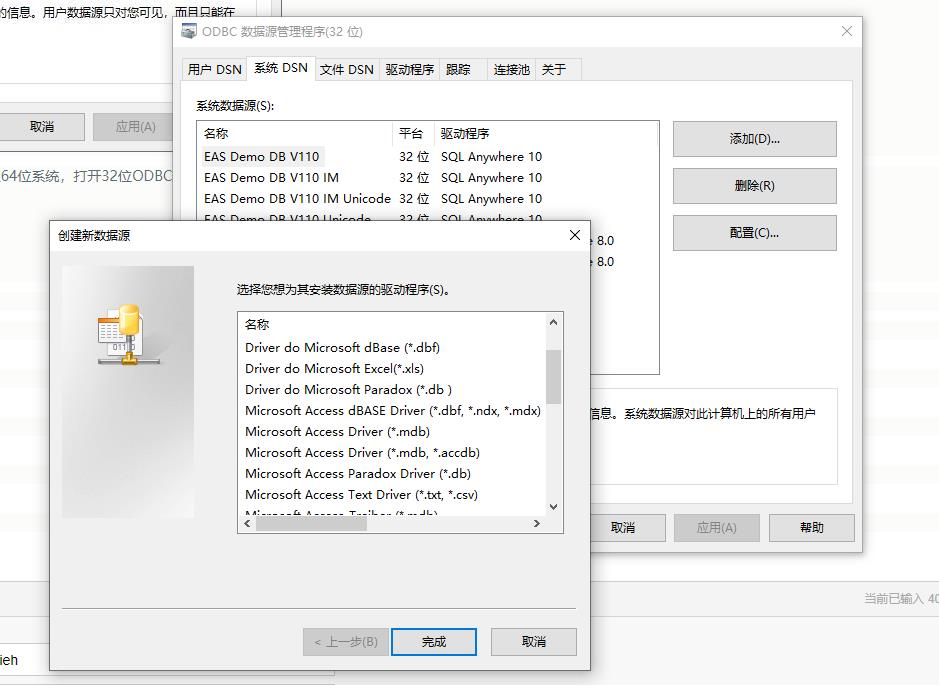Viewport: 939px width, 685px height.
Task: Select Microsoft Access Paradox Driver (*.db)
Action: click(358, 474)
